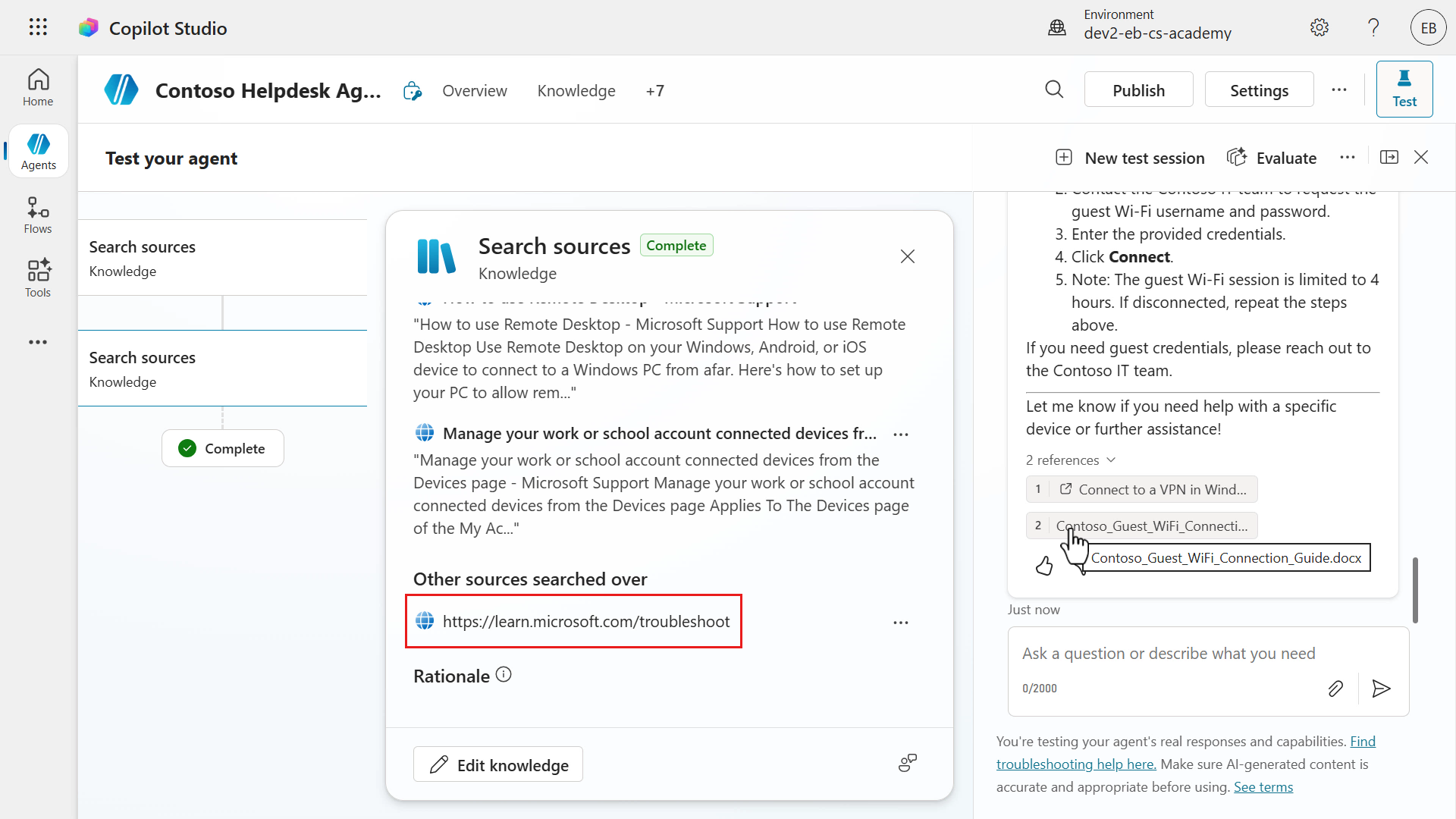1456x819 pixels.
Task: Switch to the Knowledge tab
Action: pyautogui.click(x=576, y=90)
